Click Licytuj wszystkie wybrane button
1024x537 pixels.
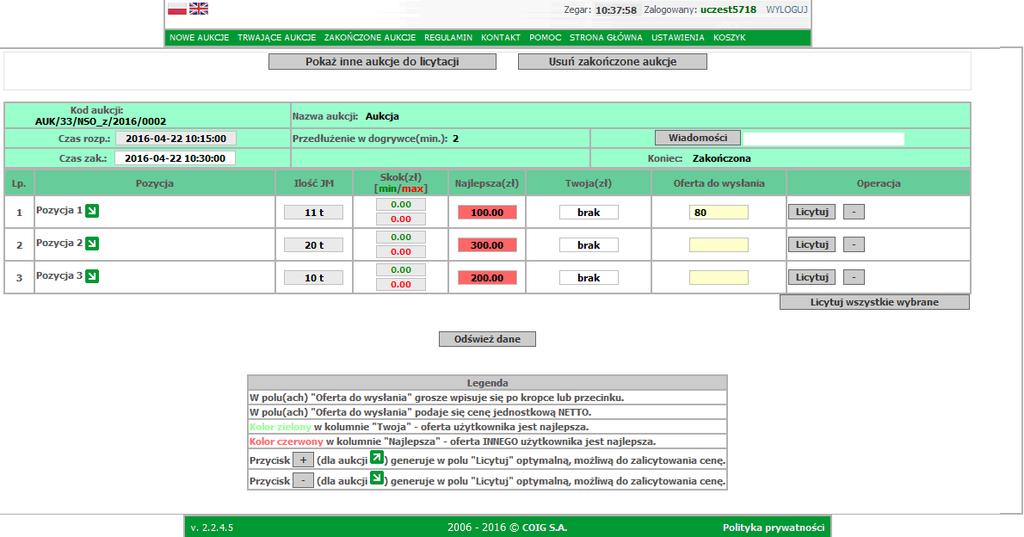pos(874,302)
